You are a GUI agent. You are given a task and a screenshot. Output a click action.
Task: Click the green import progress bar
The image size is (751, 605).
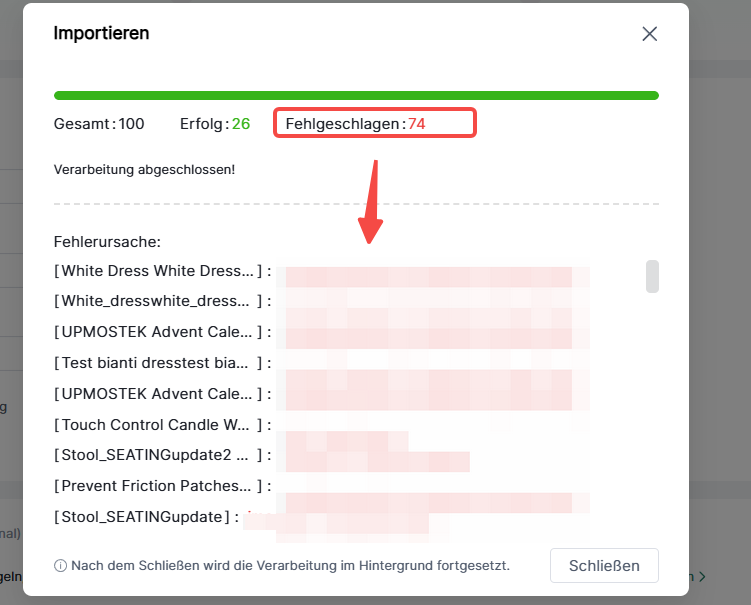click(356, 95)
